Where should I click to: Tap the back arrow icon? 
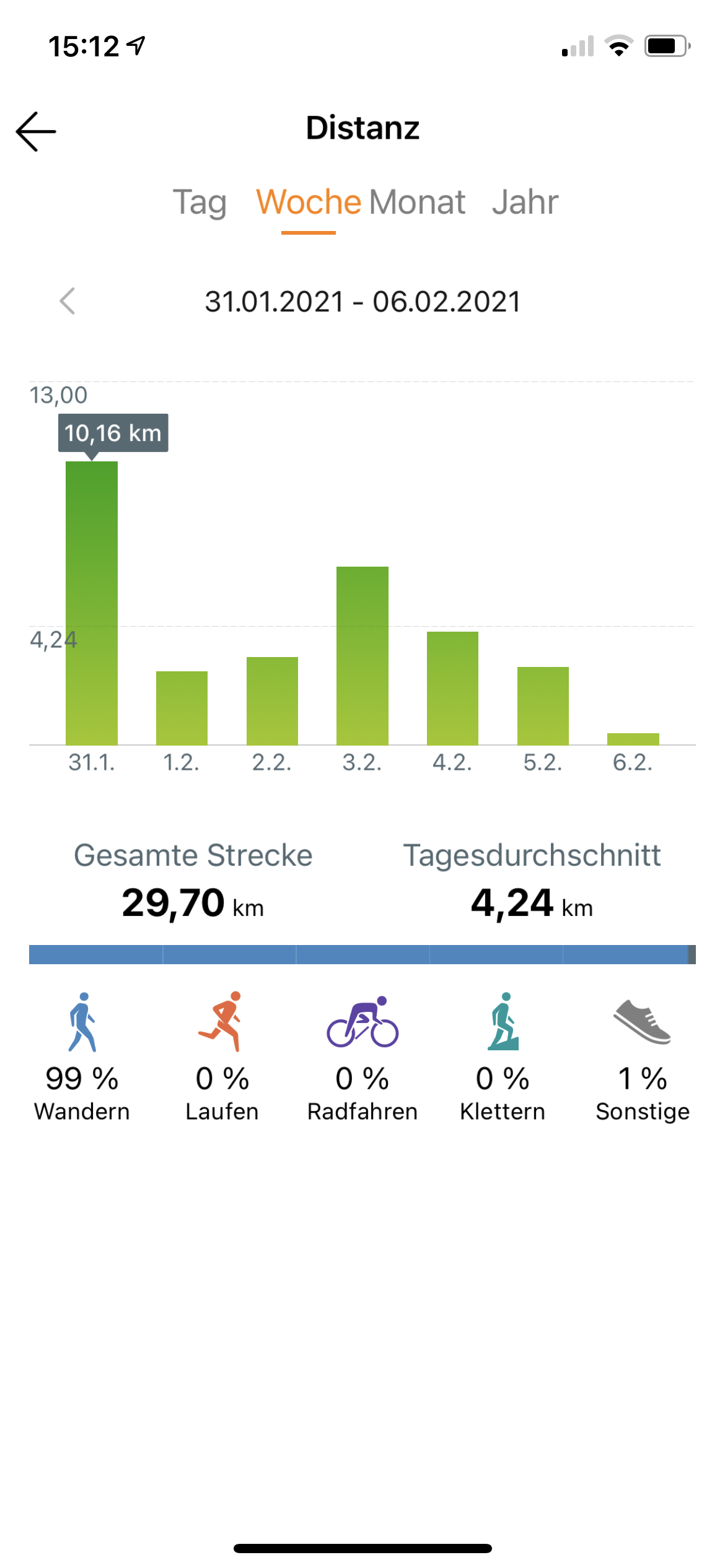36,131
